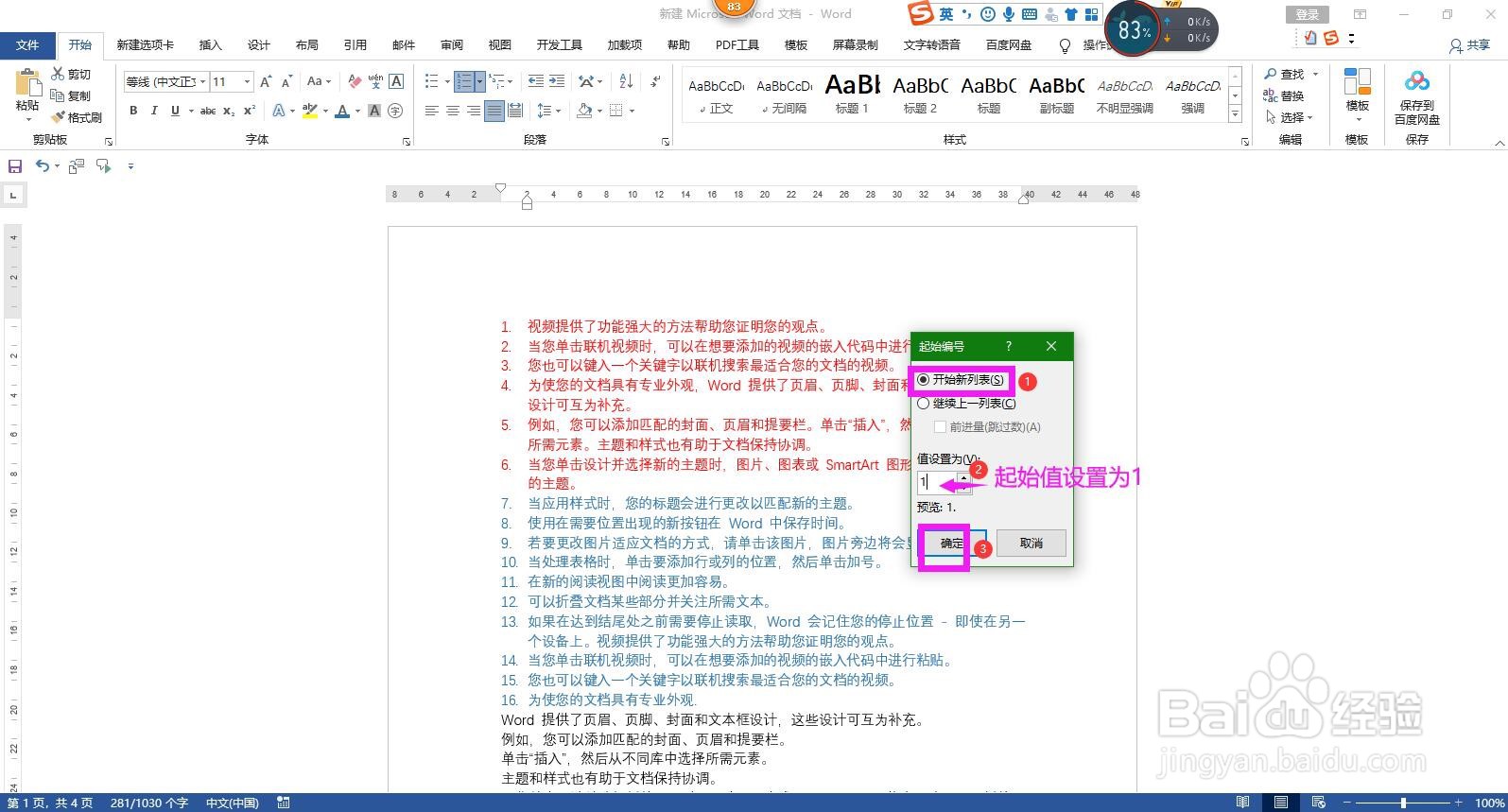Switch to the 插入 tab

pos(210,44)
